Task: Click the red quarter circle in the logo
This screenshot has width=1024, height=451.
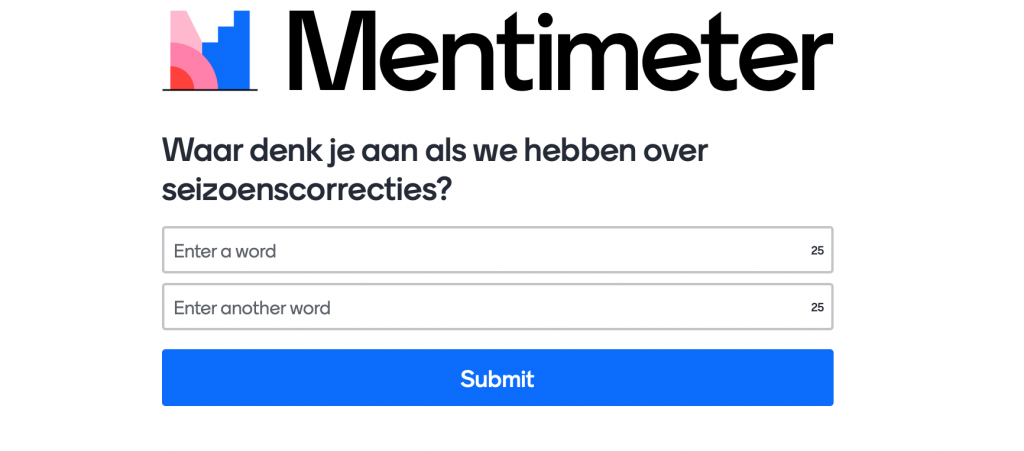Action: coord(182,78)
